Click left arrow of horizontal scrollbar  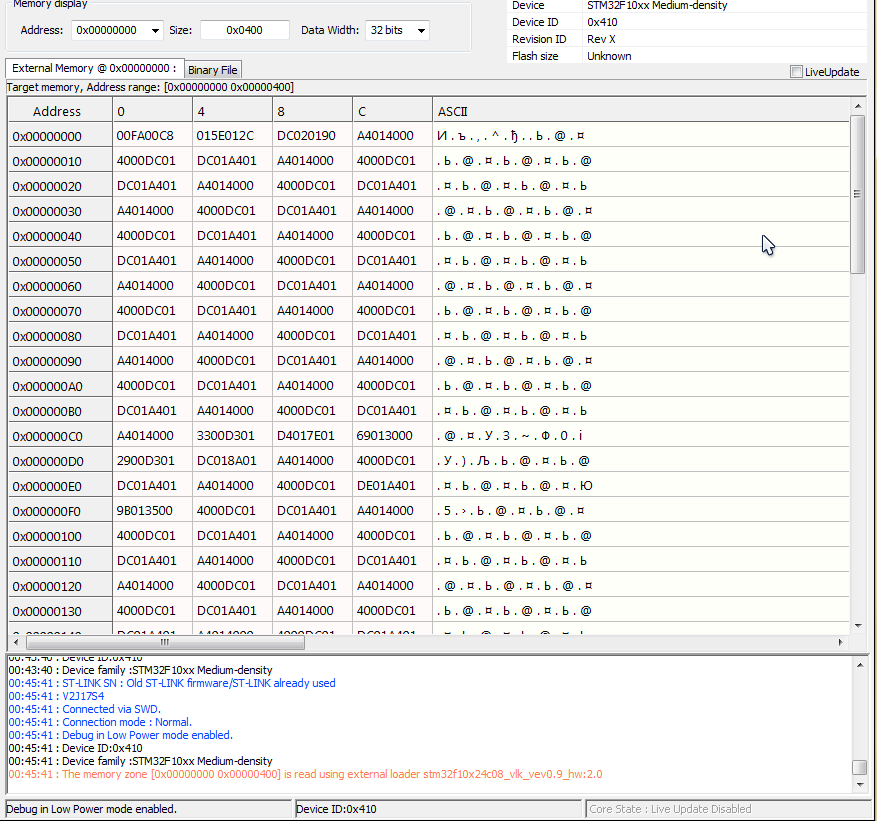click(x=16, y=640)
